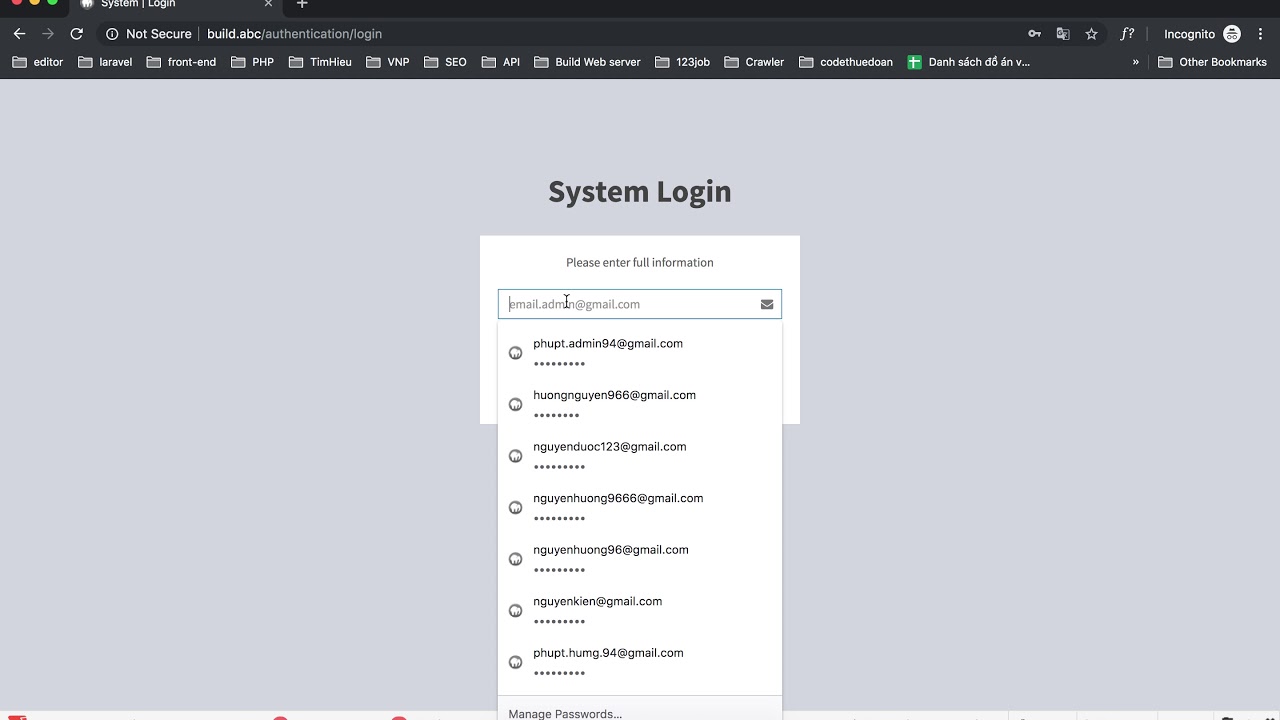Image resolution: width=1280 pixels, height=720 pixels.
Task: Select saved account nguyenhuong96@gmail.com
Action: 640,559
